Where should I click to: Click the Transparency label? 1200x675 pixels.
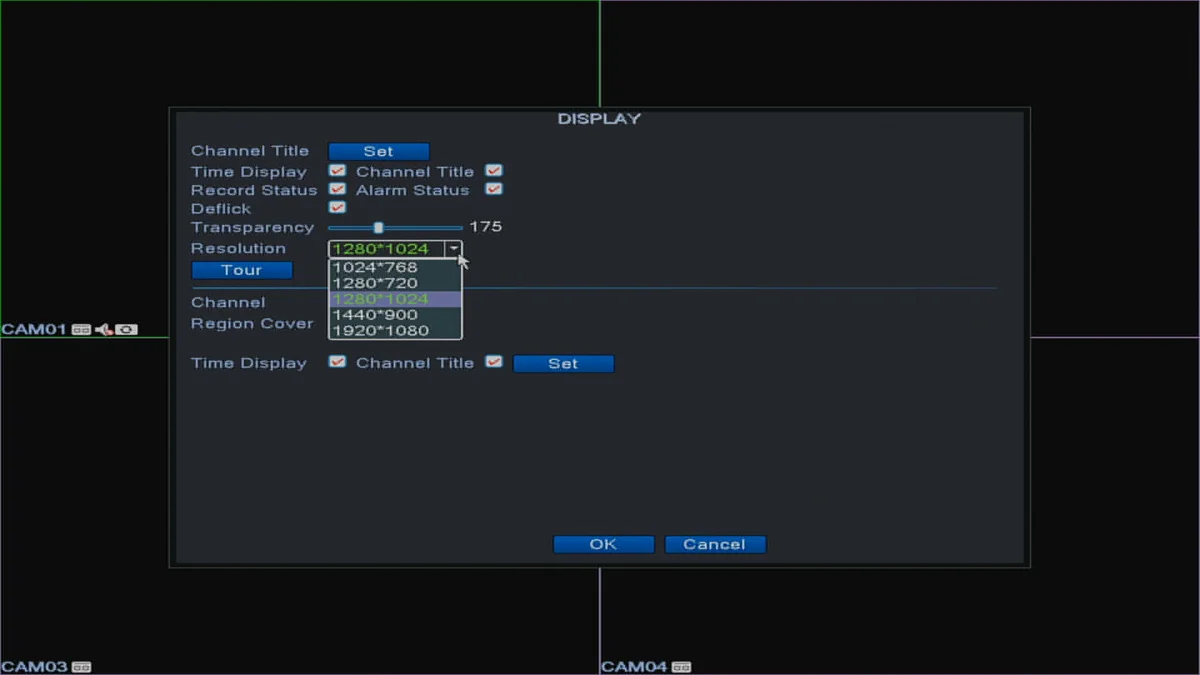[x=252, y=228]
